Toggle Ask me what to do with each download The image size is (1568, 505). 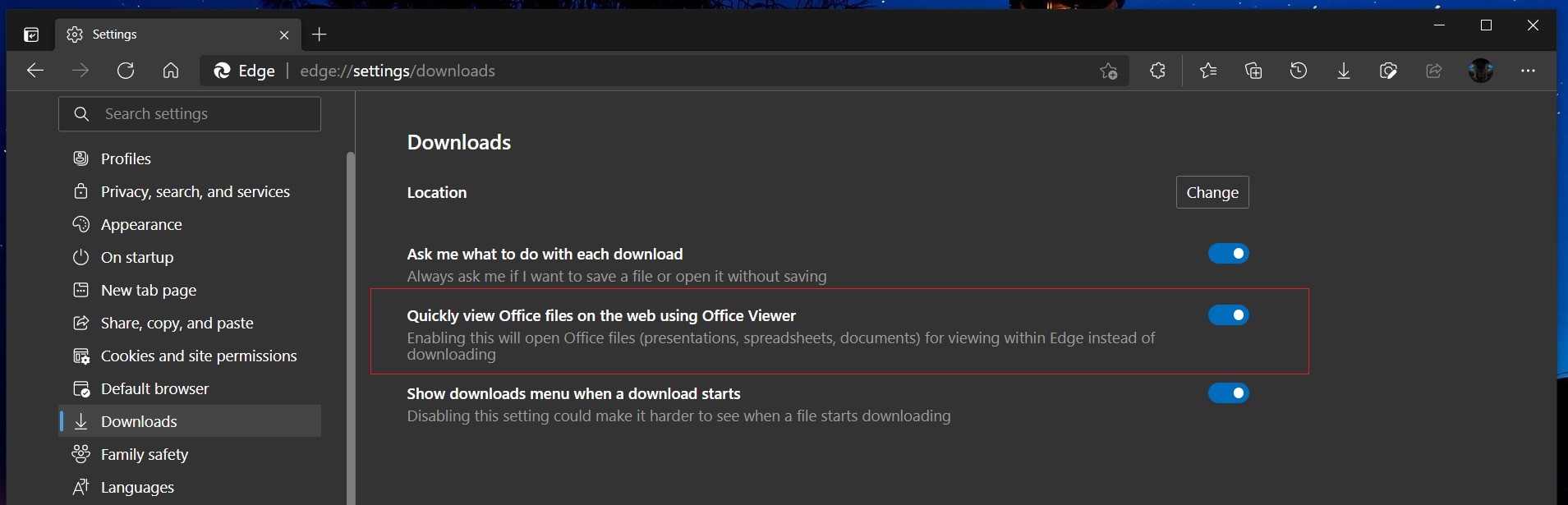[1228, 254]
